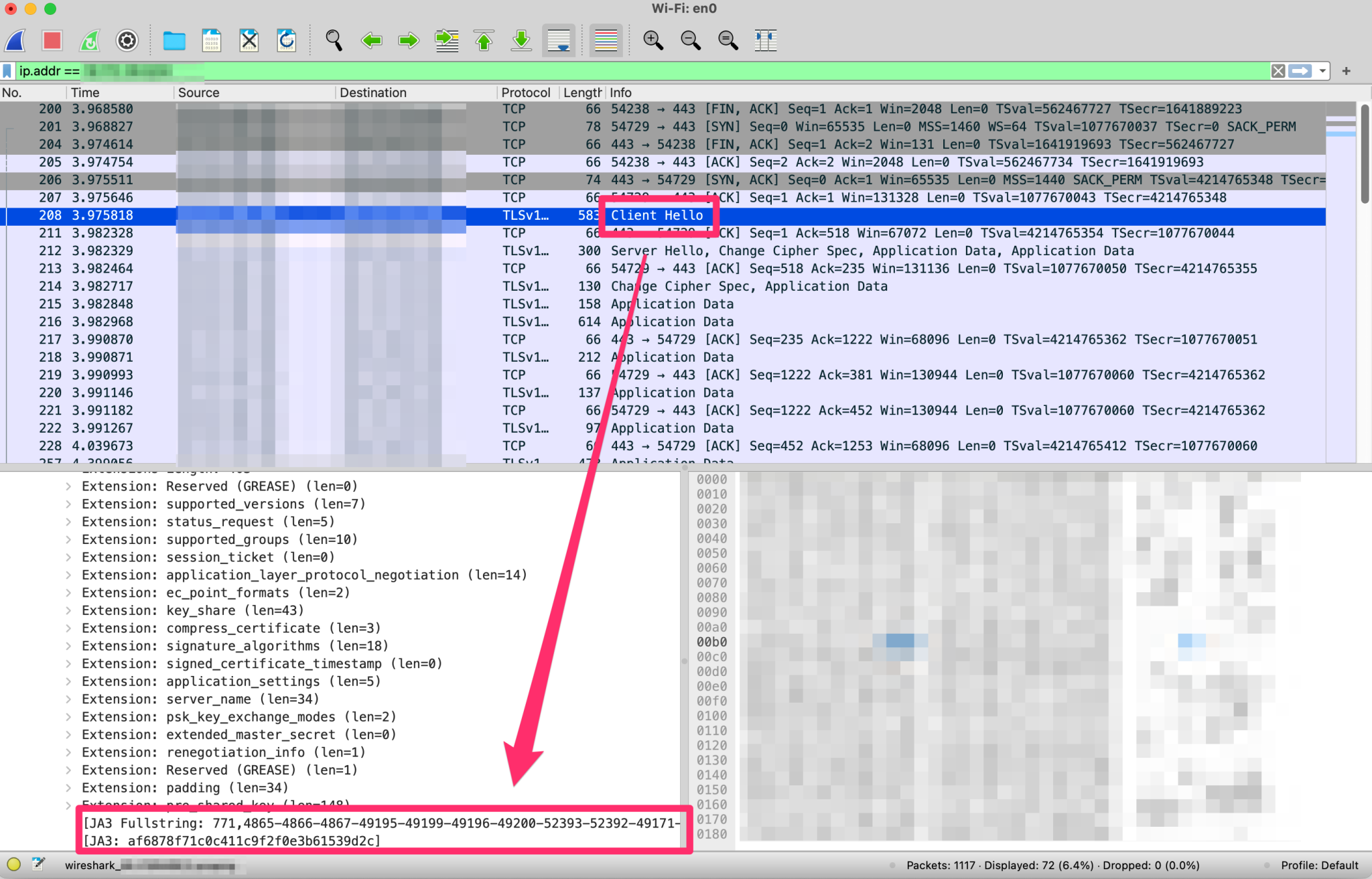Zoom in on packet list text
The height and width of the screenshot is (879, 1372).
(x=653, y=40)
